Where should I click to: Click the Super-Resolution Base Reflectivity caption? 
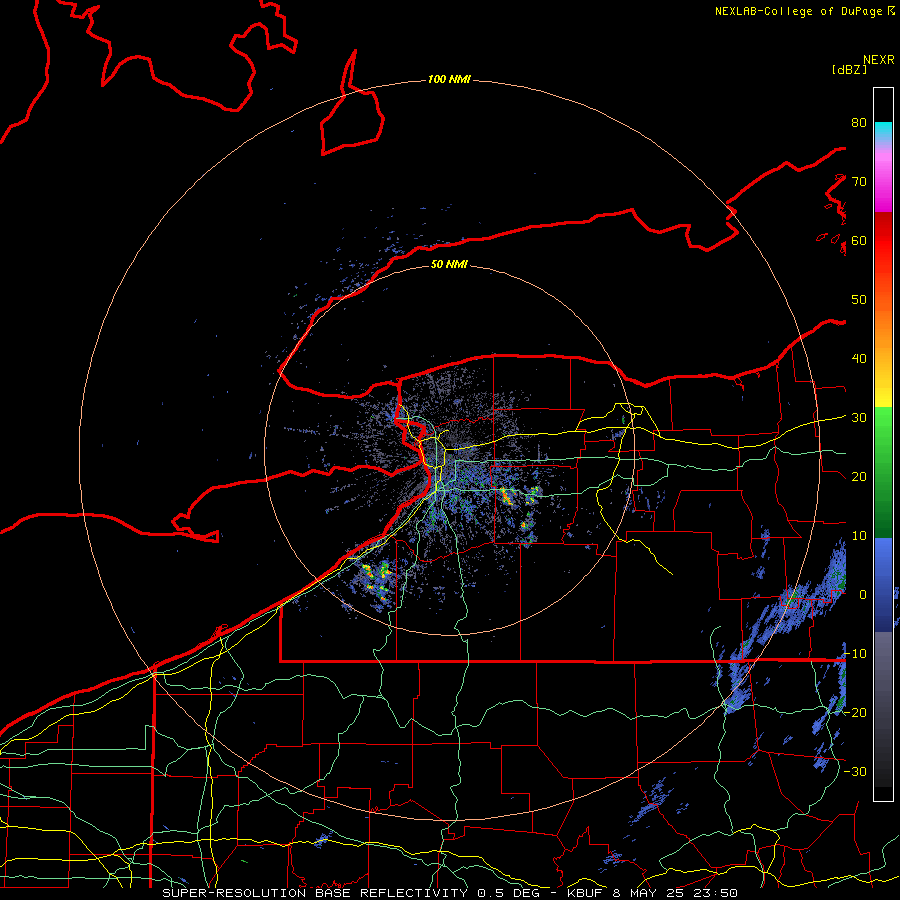coord(315,893)
